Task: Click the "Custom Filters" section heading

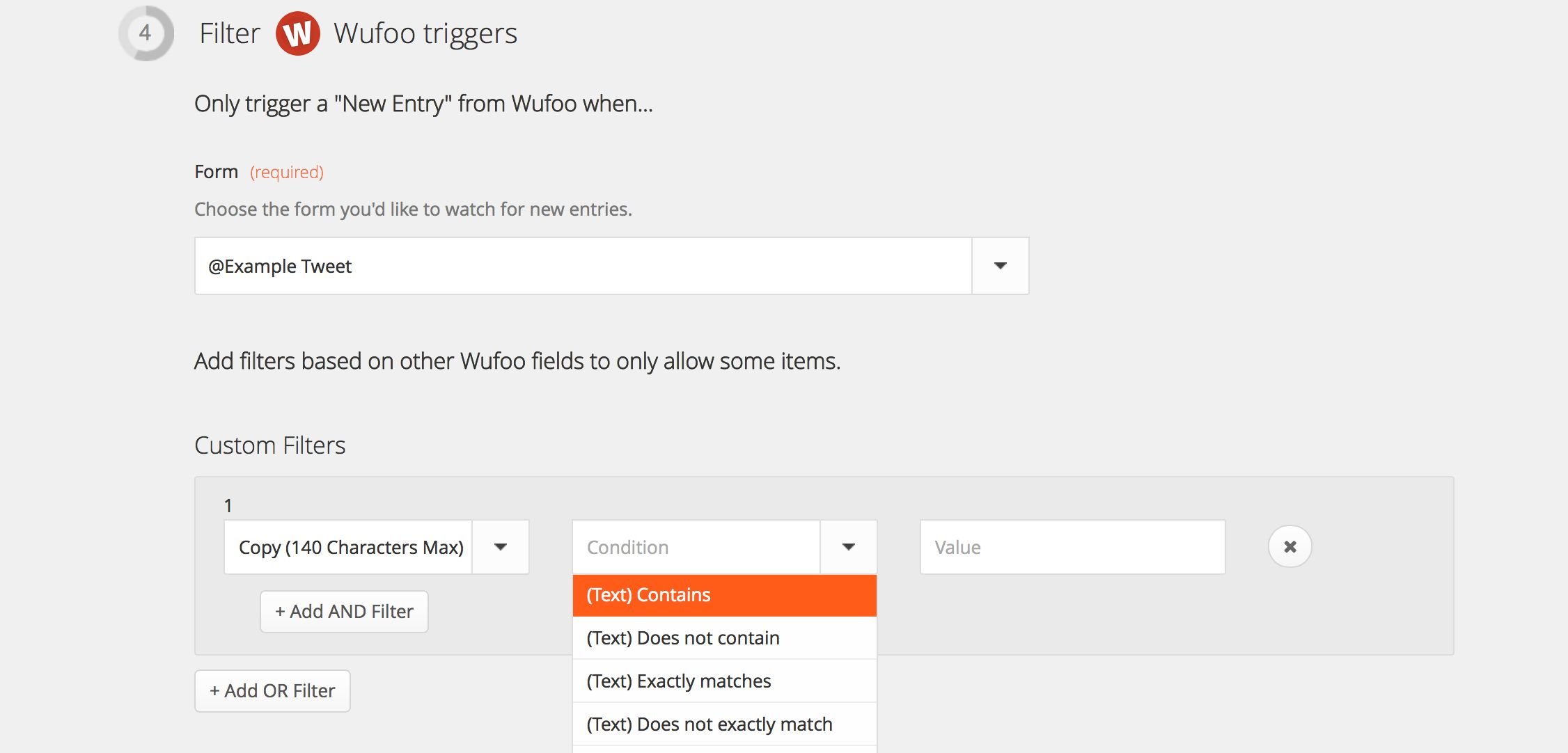Action: pos(270,445)
